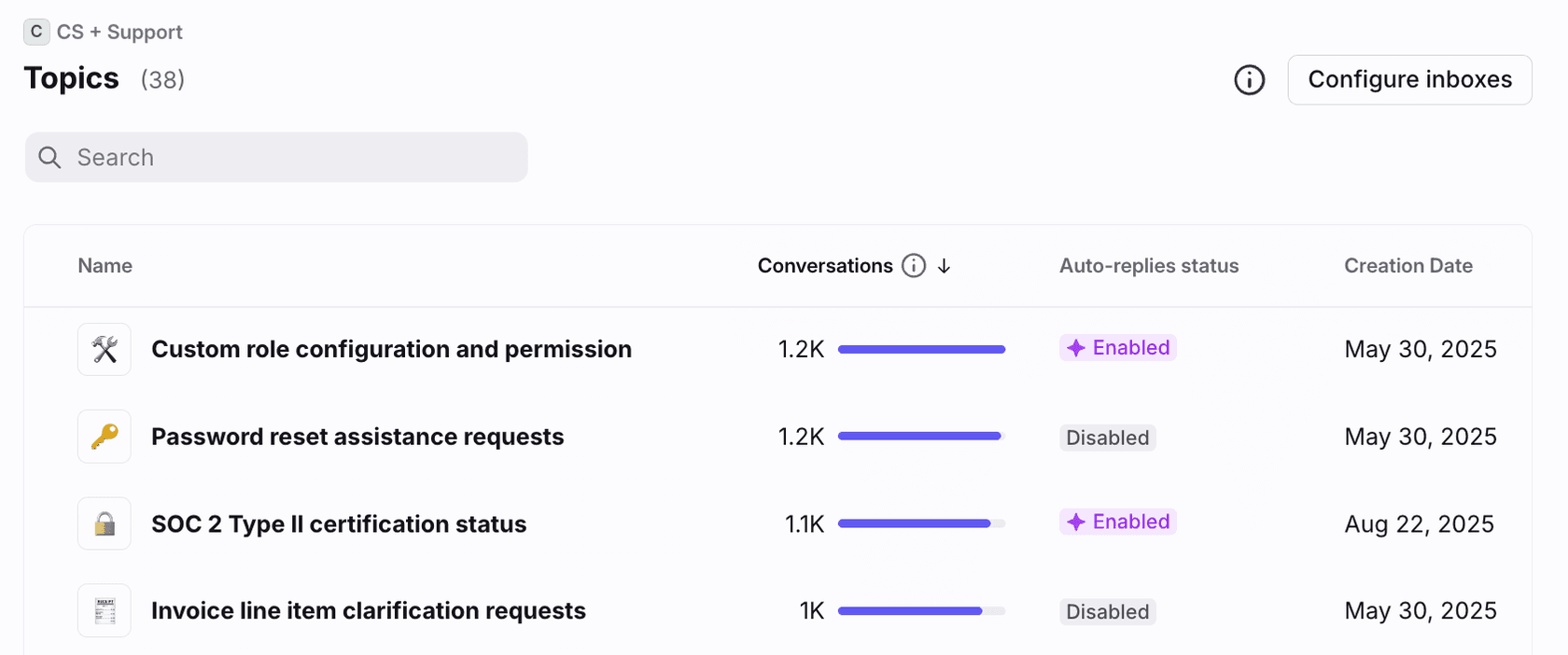The height and width of the screenshot is (655, 1568).
Task: Click the Auto-replies status column header
Action: point(1149,266)
